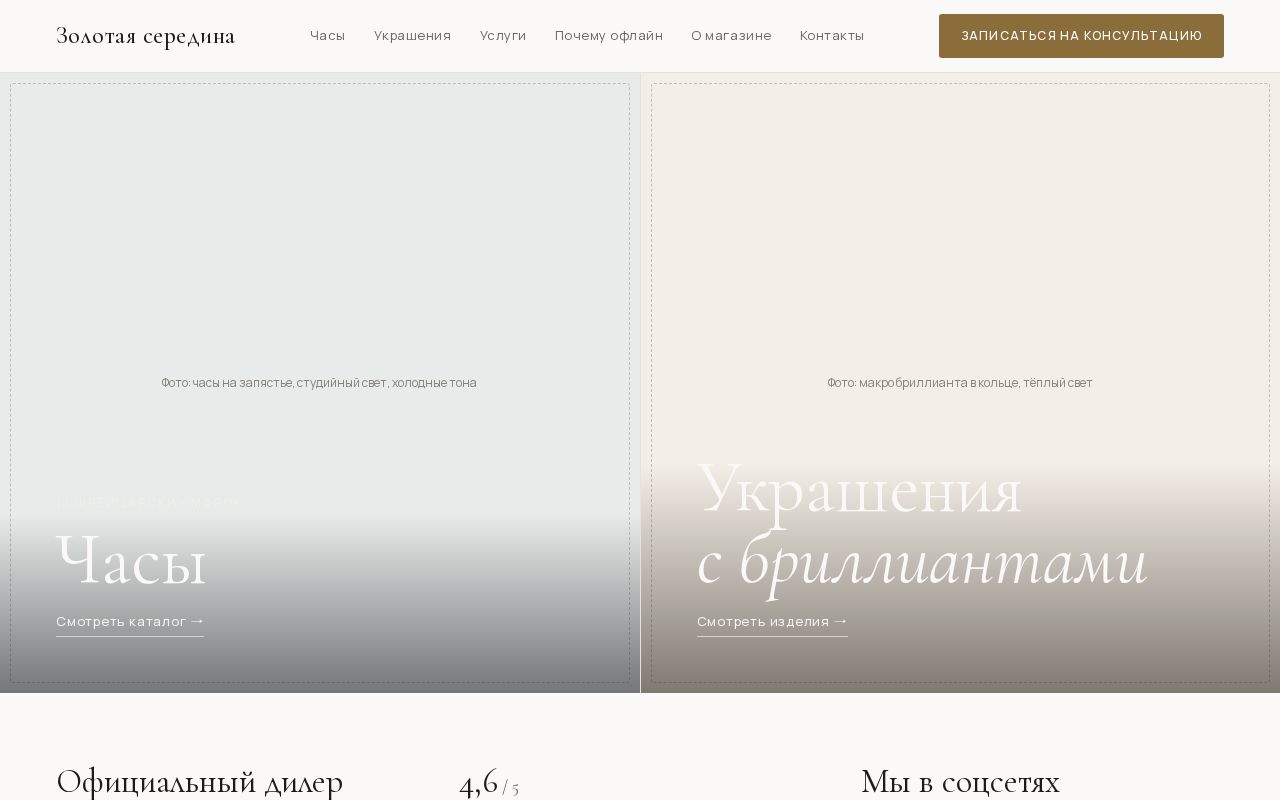Click the 4,6 / 5 rating value
This screenshot has height=800, width=1280.
(489, 782)
